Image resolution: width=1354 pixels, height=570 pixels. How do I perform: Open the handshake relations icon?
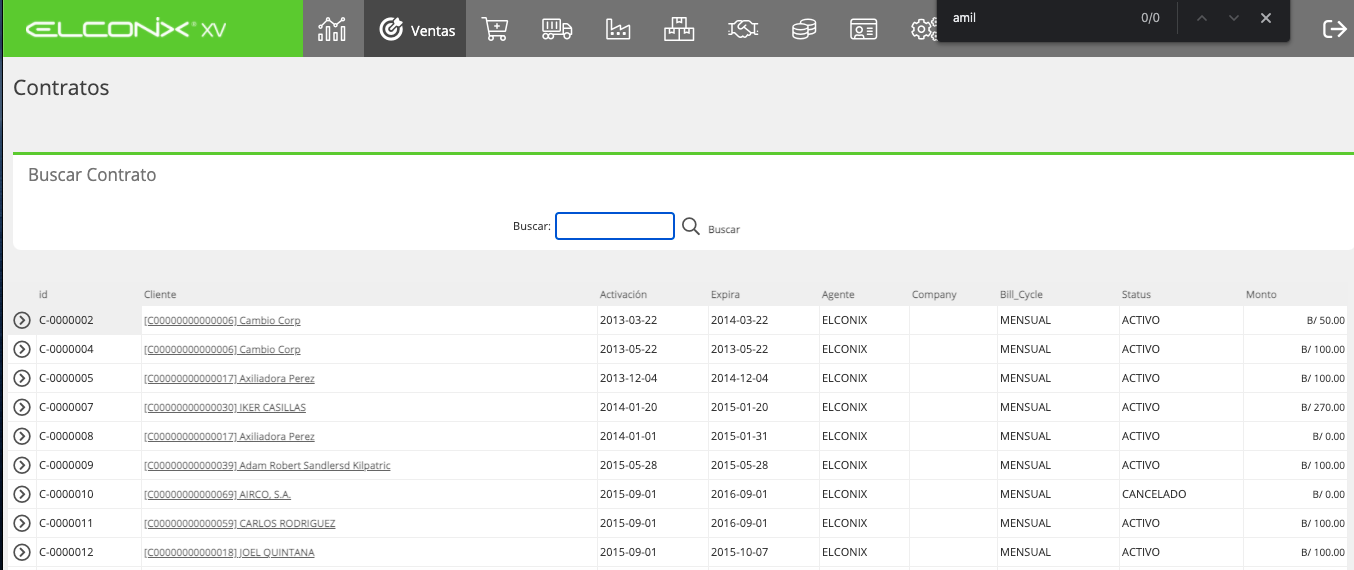pos(741,29)
